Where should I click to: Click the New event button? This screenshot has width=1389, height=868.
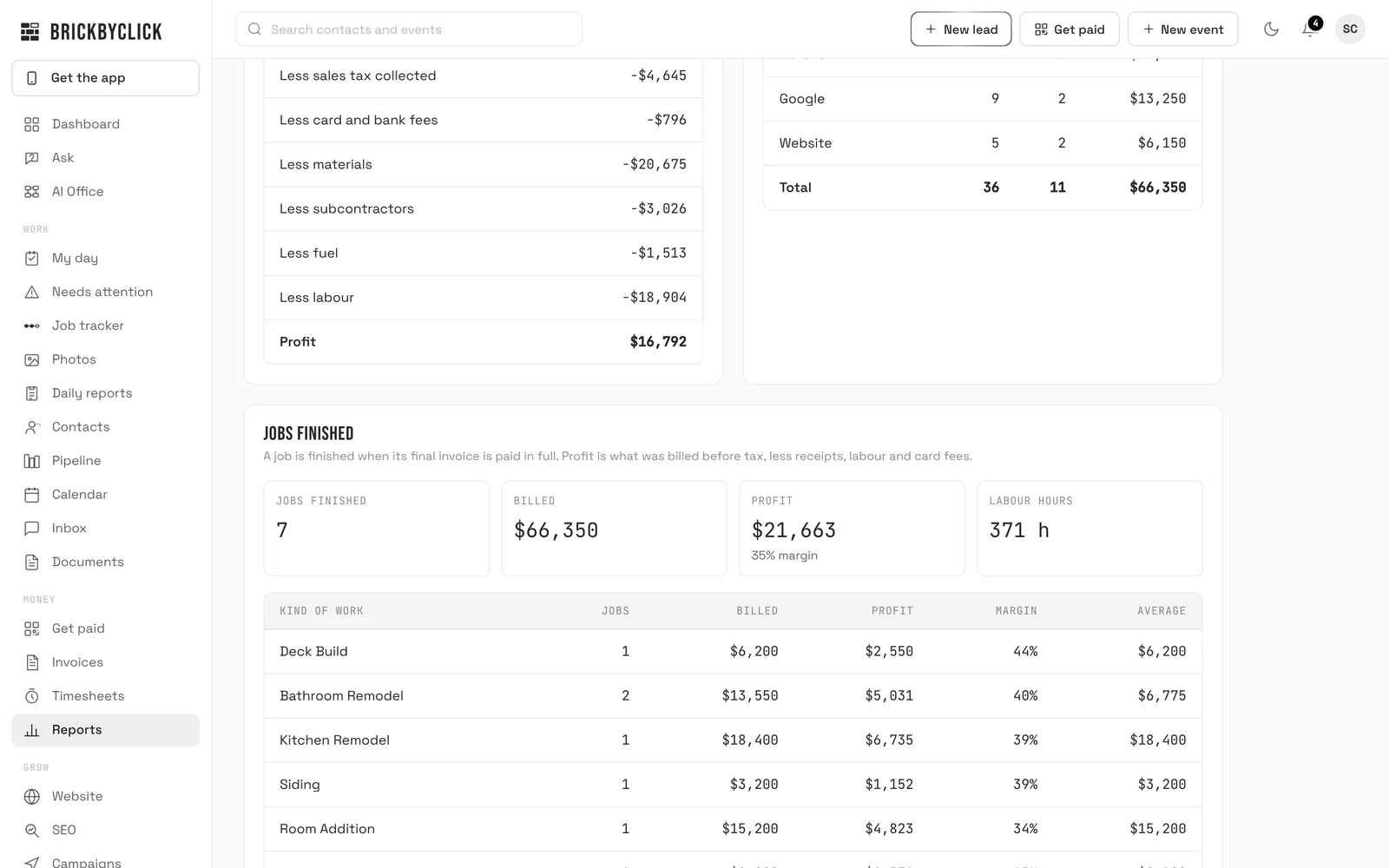point(1183,30)
